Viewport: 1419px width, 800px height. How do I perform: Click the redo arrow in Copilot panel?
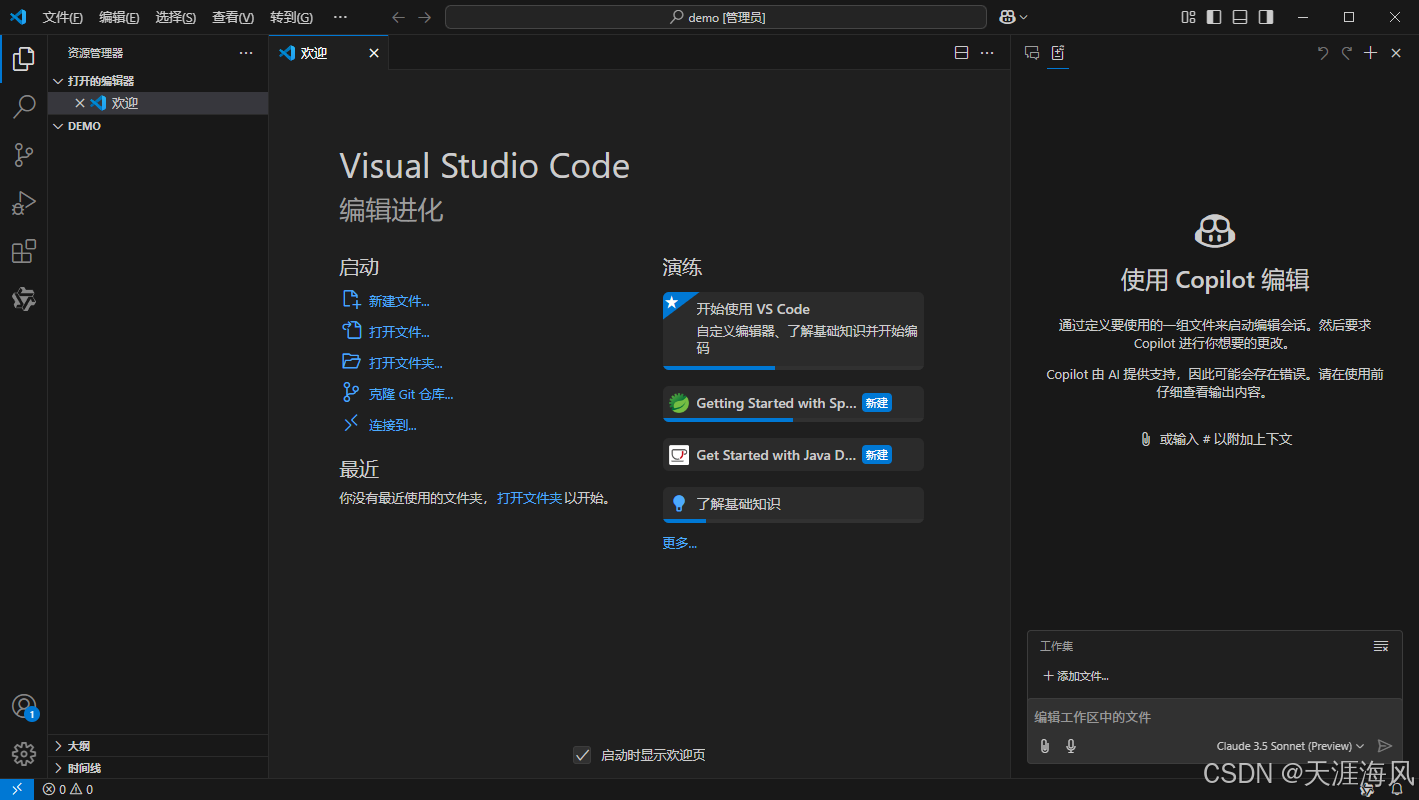pyautogui.click(x=1347, y=53)
